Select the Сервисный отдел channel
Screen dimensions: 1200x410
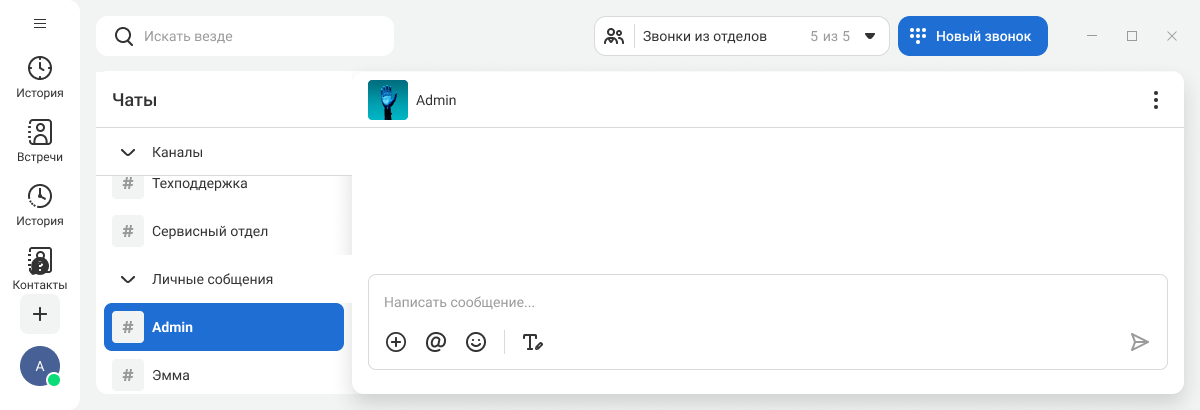210,231
